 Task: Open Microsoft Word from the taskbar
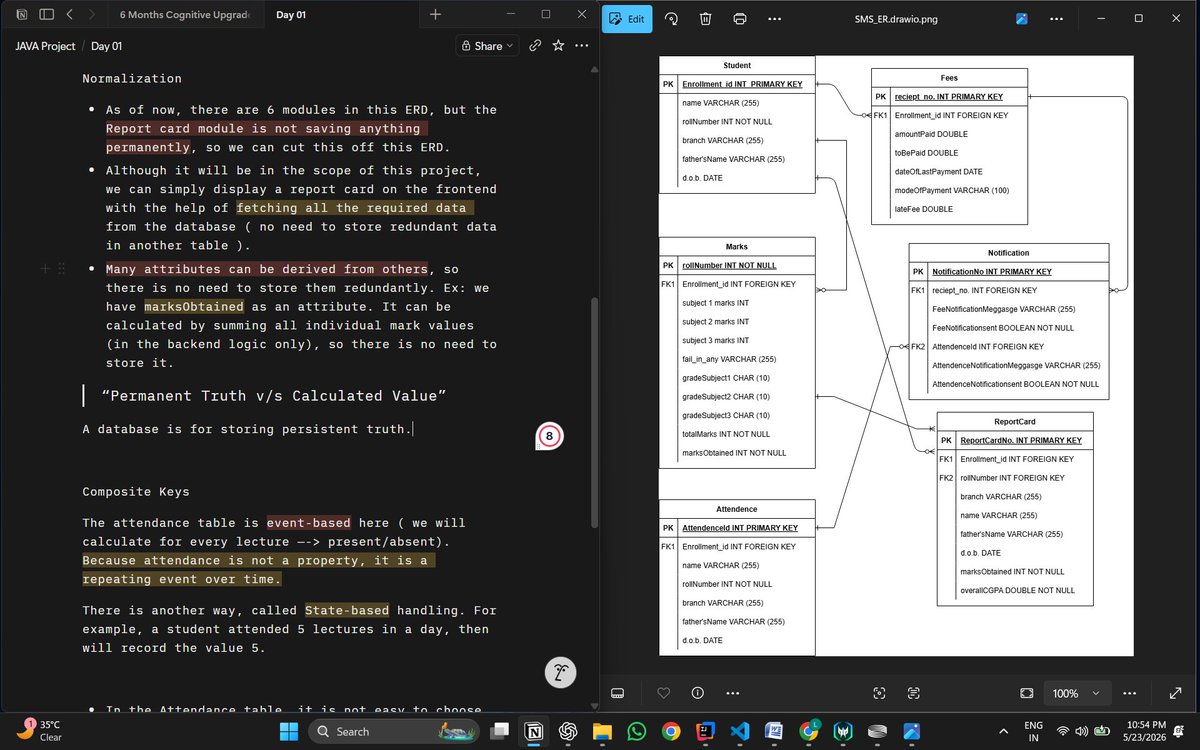click(774, 731)
